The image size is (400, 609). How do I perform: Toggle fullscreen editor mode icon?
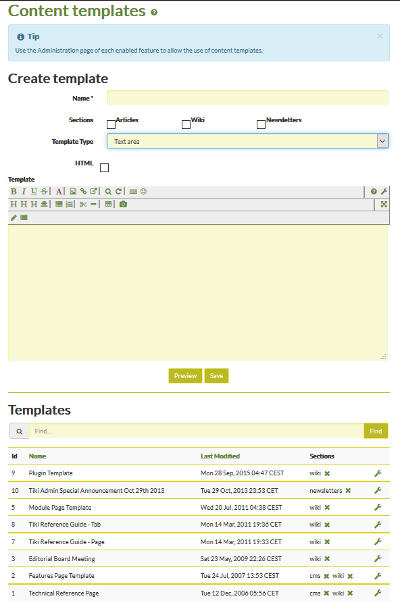coord(384,204)
